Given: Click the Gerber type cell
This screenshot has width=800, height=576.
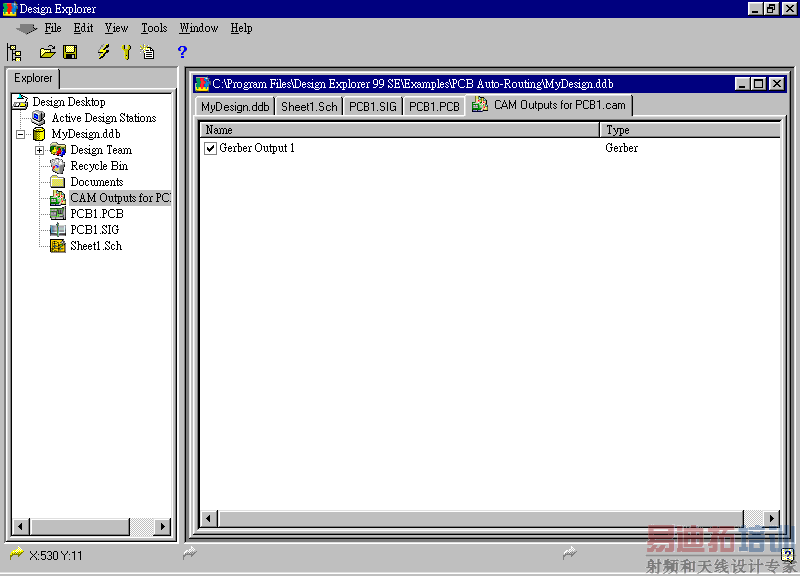Looking at the screenshot, I should point(621,148).
